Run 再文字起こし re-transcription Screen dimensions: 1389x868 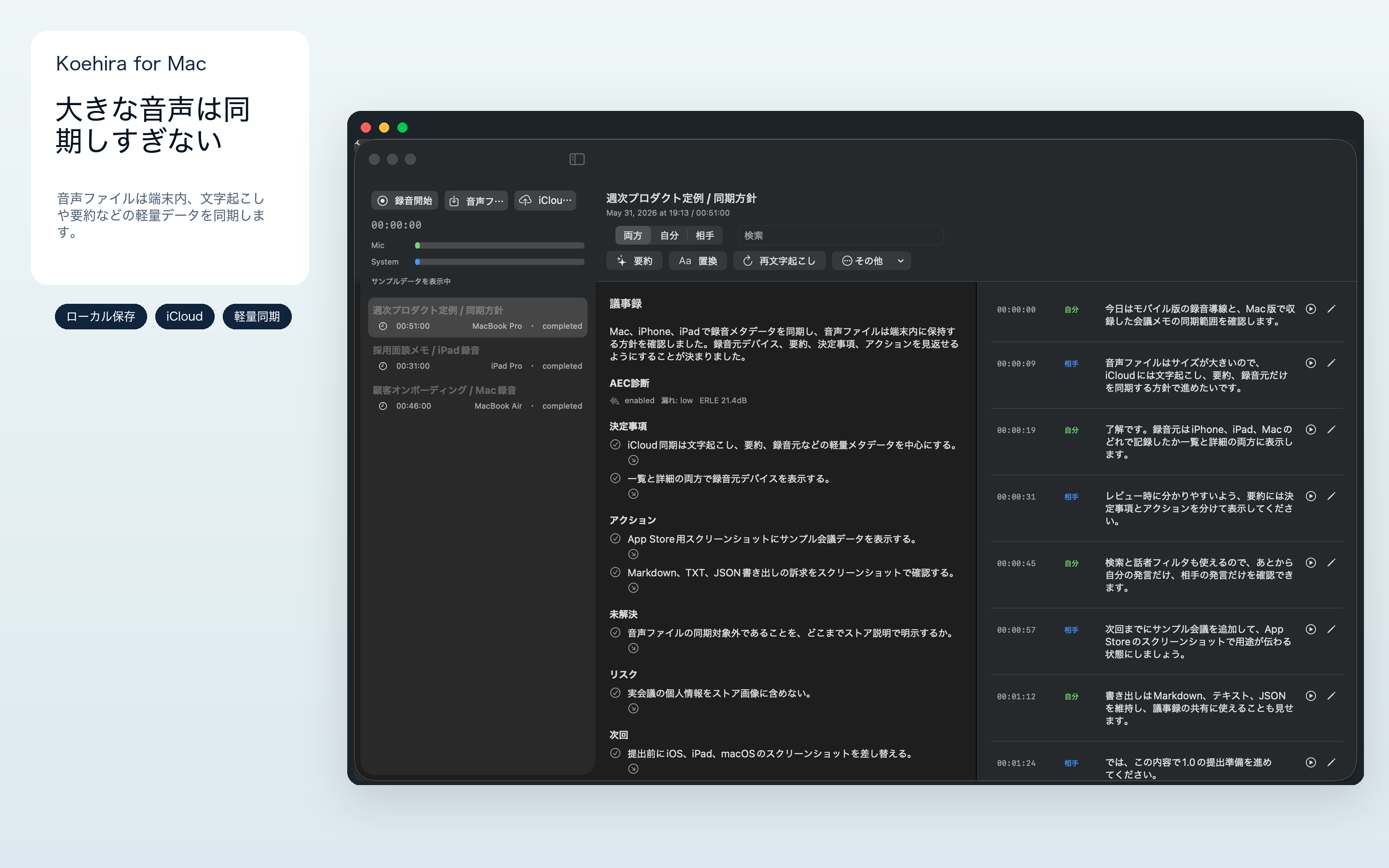click(779, 260)
